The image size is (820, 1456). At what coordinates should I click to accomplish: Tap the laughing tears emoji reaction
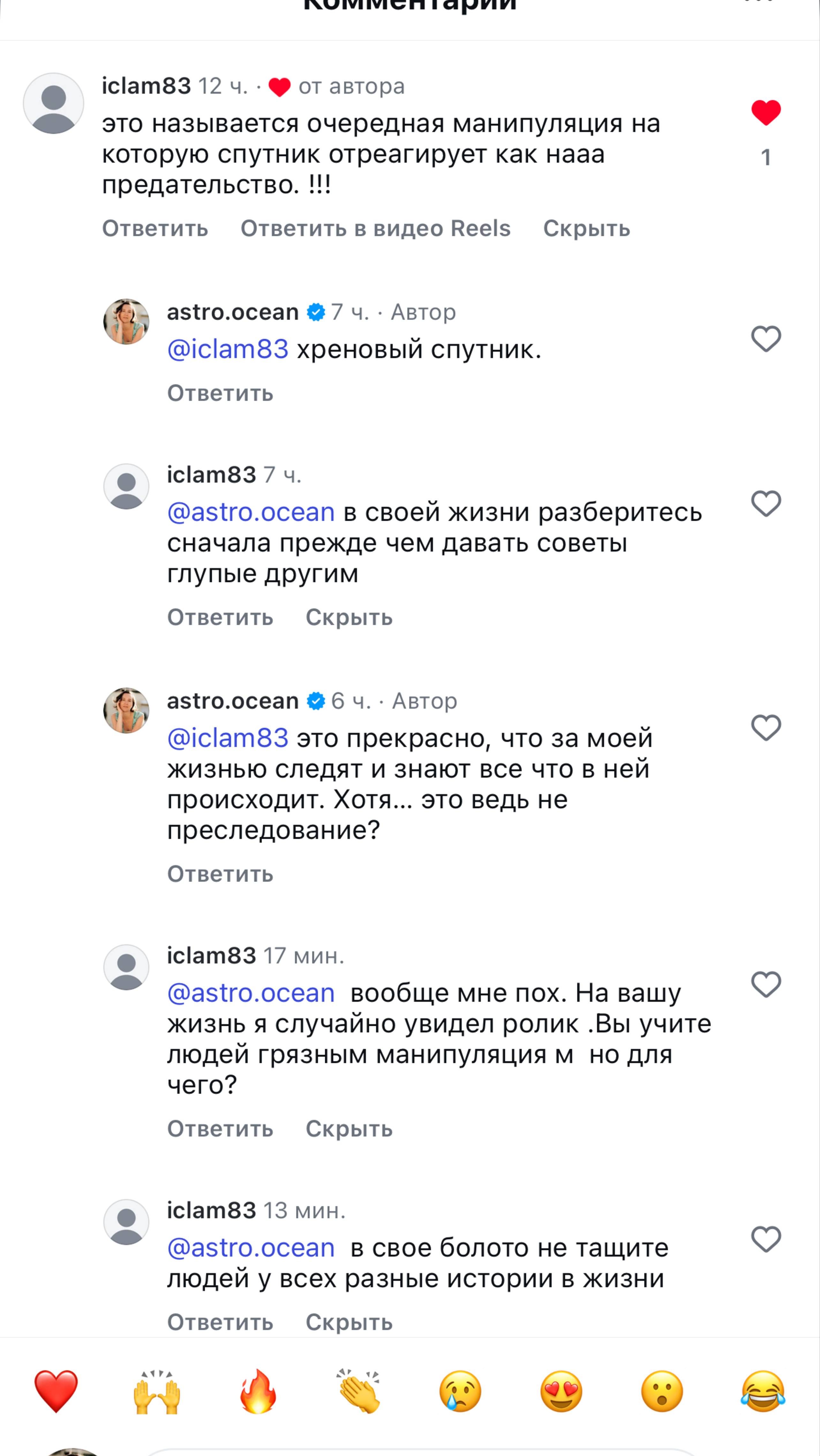763,1391
